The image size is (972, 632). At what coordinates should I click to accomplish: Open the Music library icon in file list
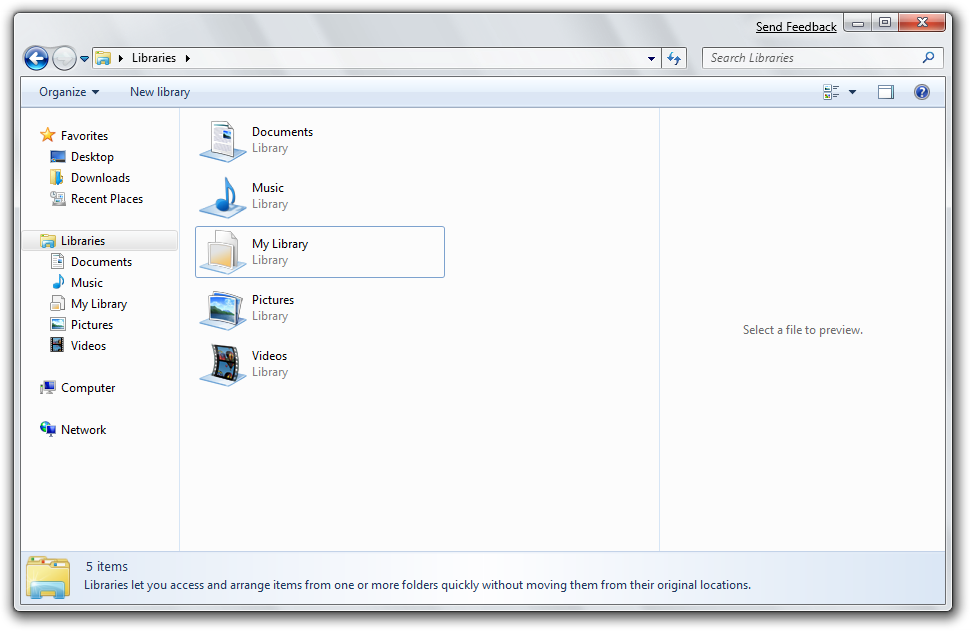(x=223, y=196)
